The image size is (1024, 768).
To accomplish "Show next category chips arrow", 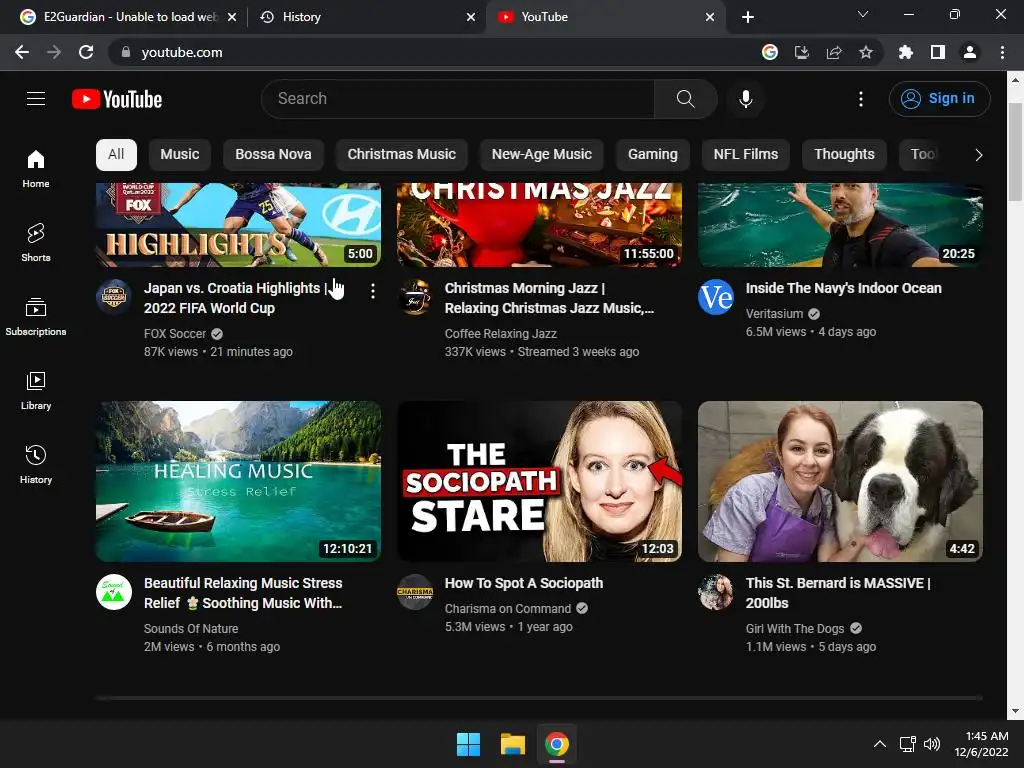I will pyautogui.click(x=978, y=155).
